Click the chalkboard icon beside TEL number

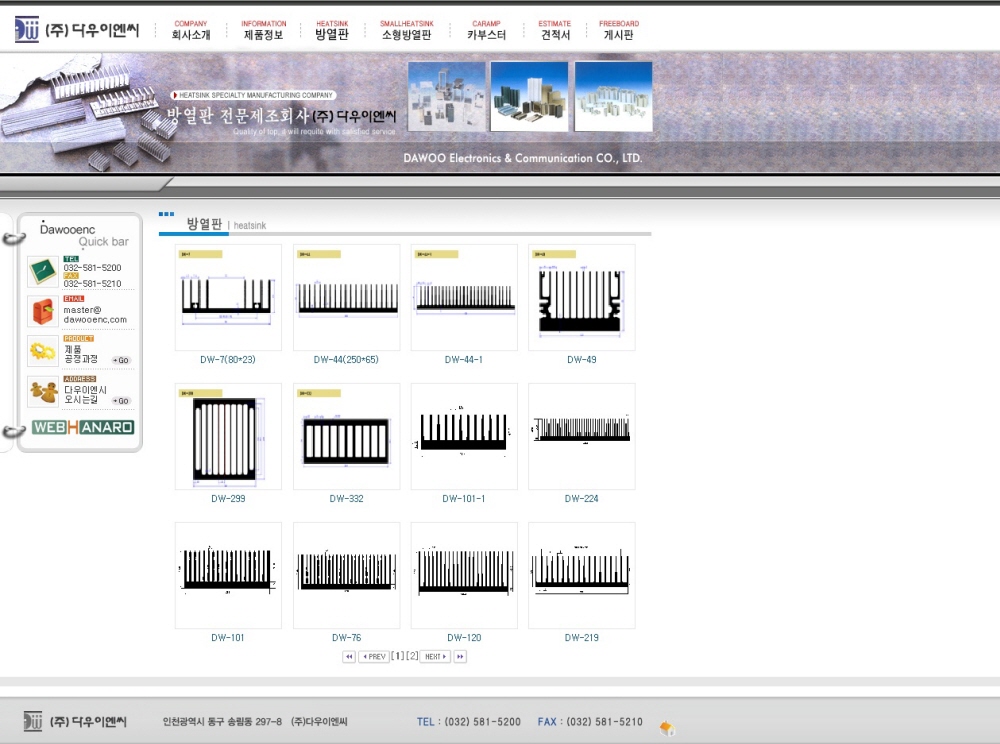pyautogui.click(x=43, y=271)
